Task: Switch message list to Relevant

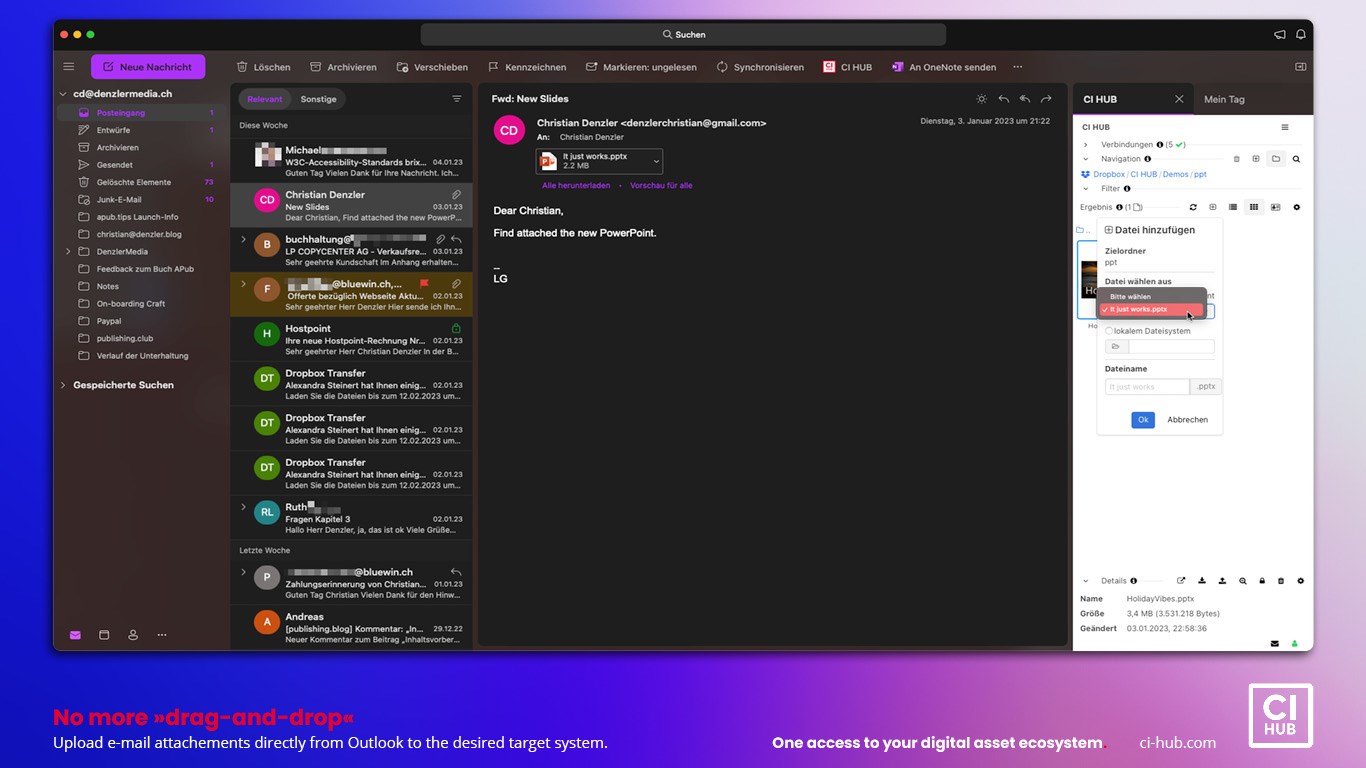Action: point(265,99)
